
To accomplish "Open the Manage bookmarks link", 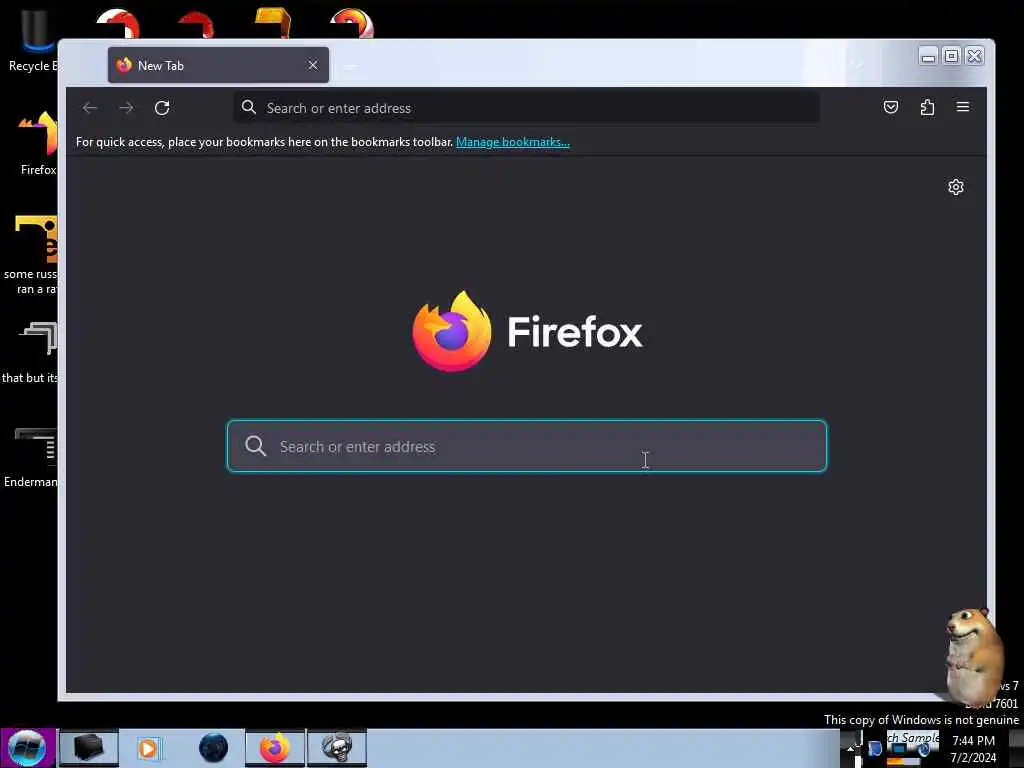I will click(x=513, y=142).
